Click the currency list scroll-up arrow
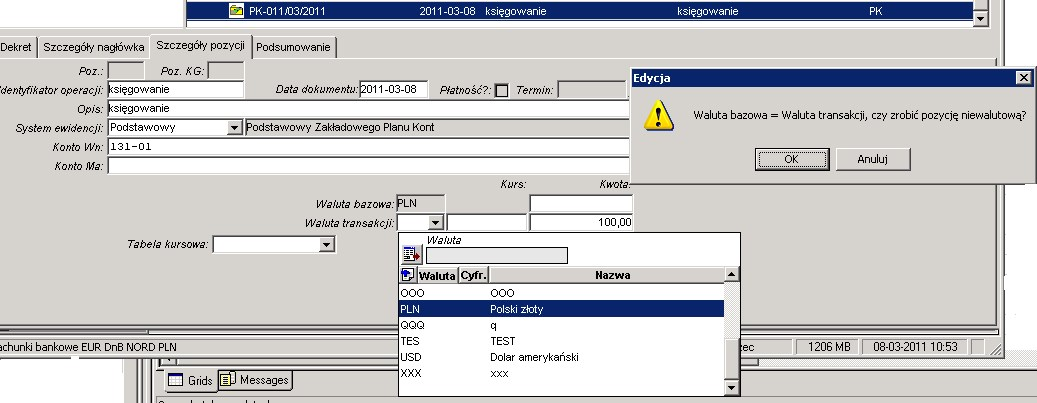1037x403 pixels. pos(731,275)
